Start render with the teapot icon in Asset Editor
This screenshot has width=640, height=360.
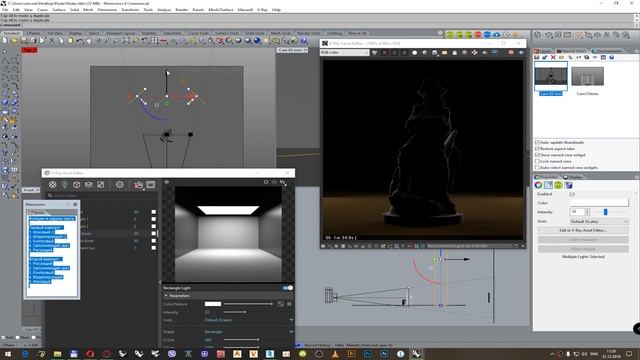click(138, 185)
